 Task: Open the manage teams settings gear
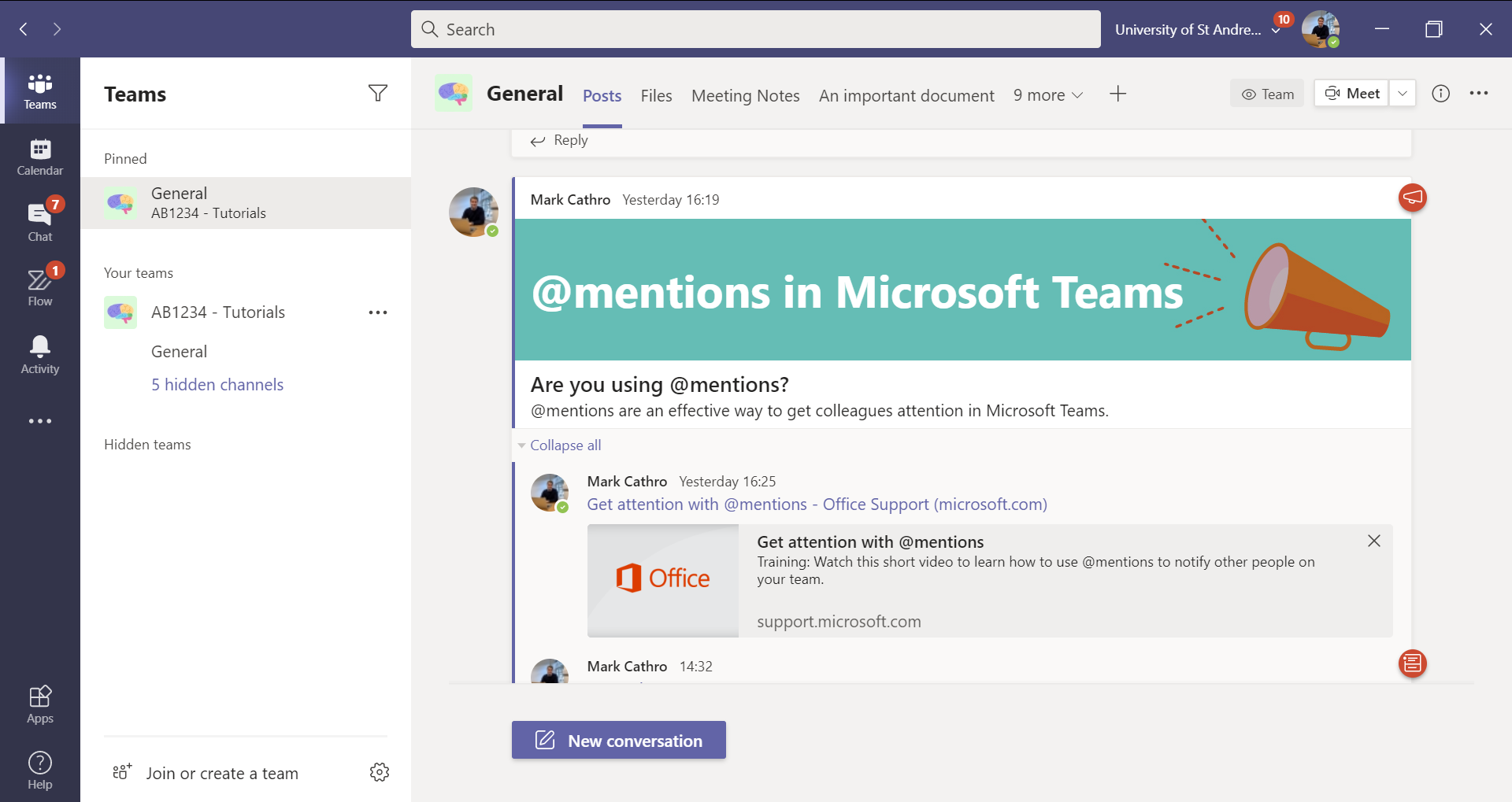pos(380,772)
